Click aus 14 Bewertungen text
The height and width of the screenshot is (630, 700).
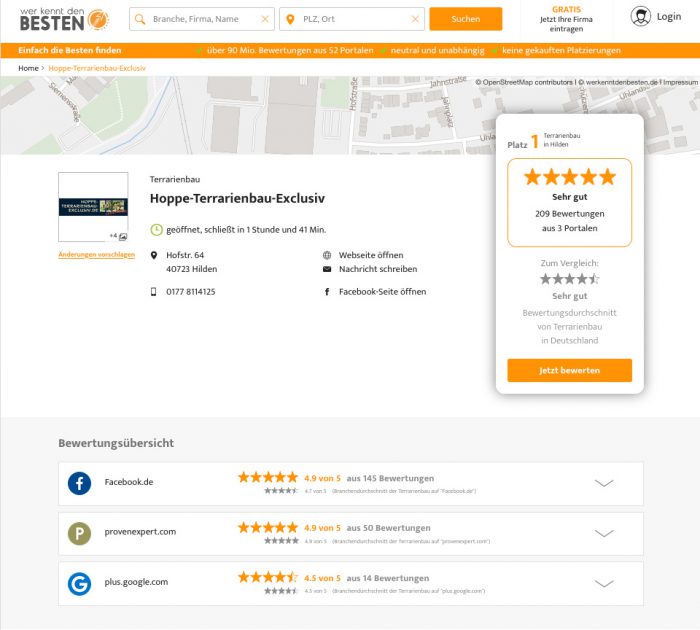coord(388,578)
